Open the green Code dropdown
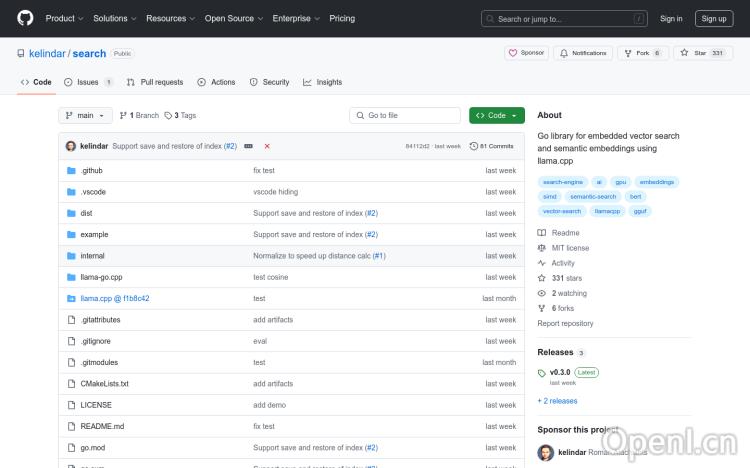750x468 pixels. click(496, 115)
